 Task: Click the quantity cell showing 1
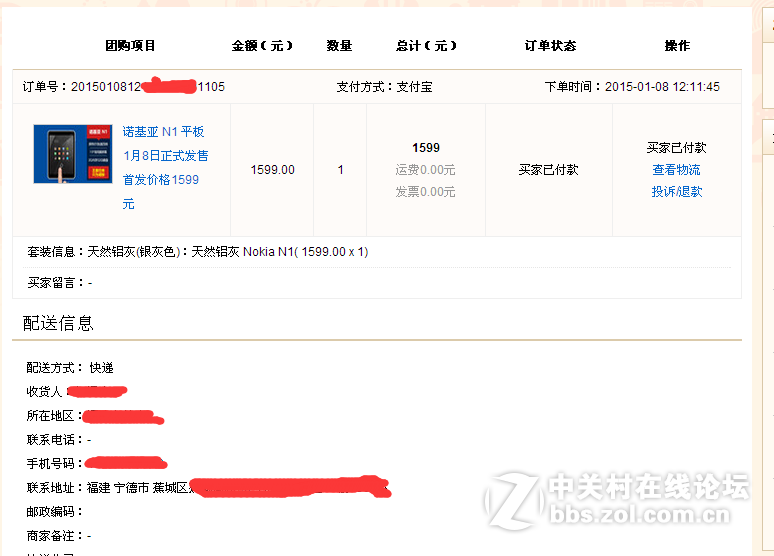341,170
